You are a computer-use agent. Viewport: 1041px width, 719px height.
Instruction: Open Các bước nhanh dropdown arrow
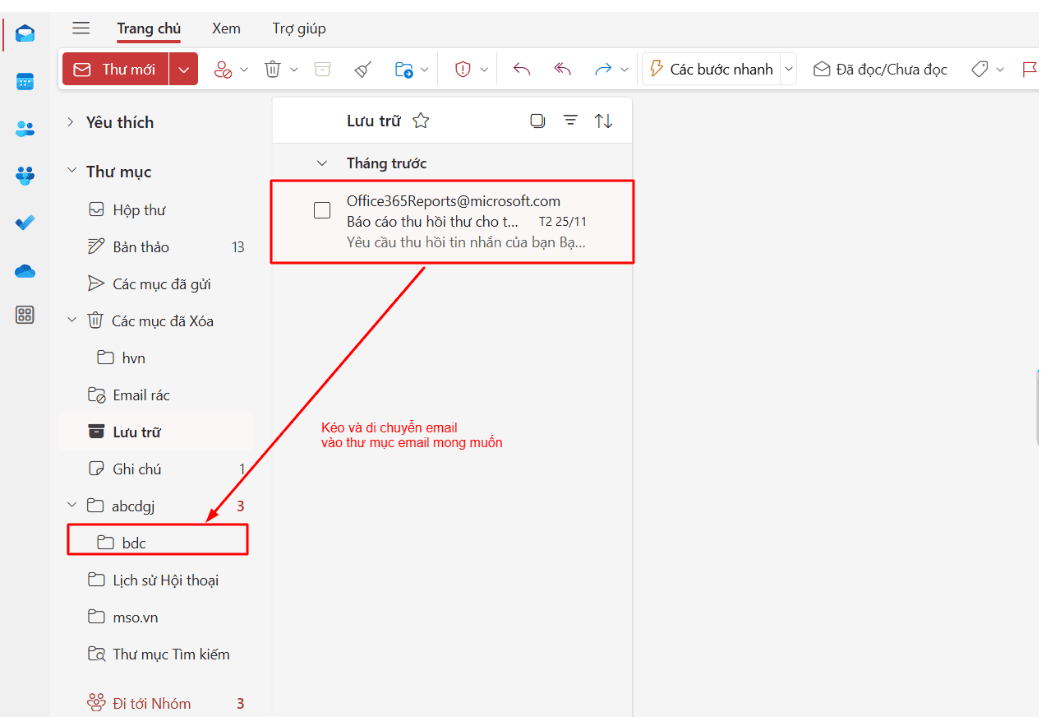pyautogui.click(x=789, y=69)
